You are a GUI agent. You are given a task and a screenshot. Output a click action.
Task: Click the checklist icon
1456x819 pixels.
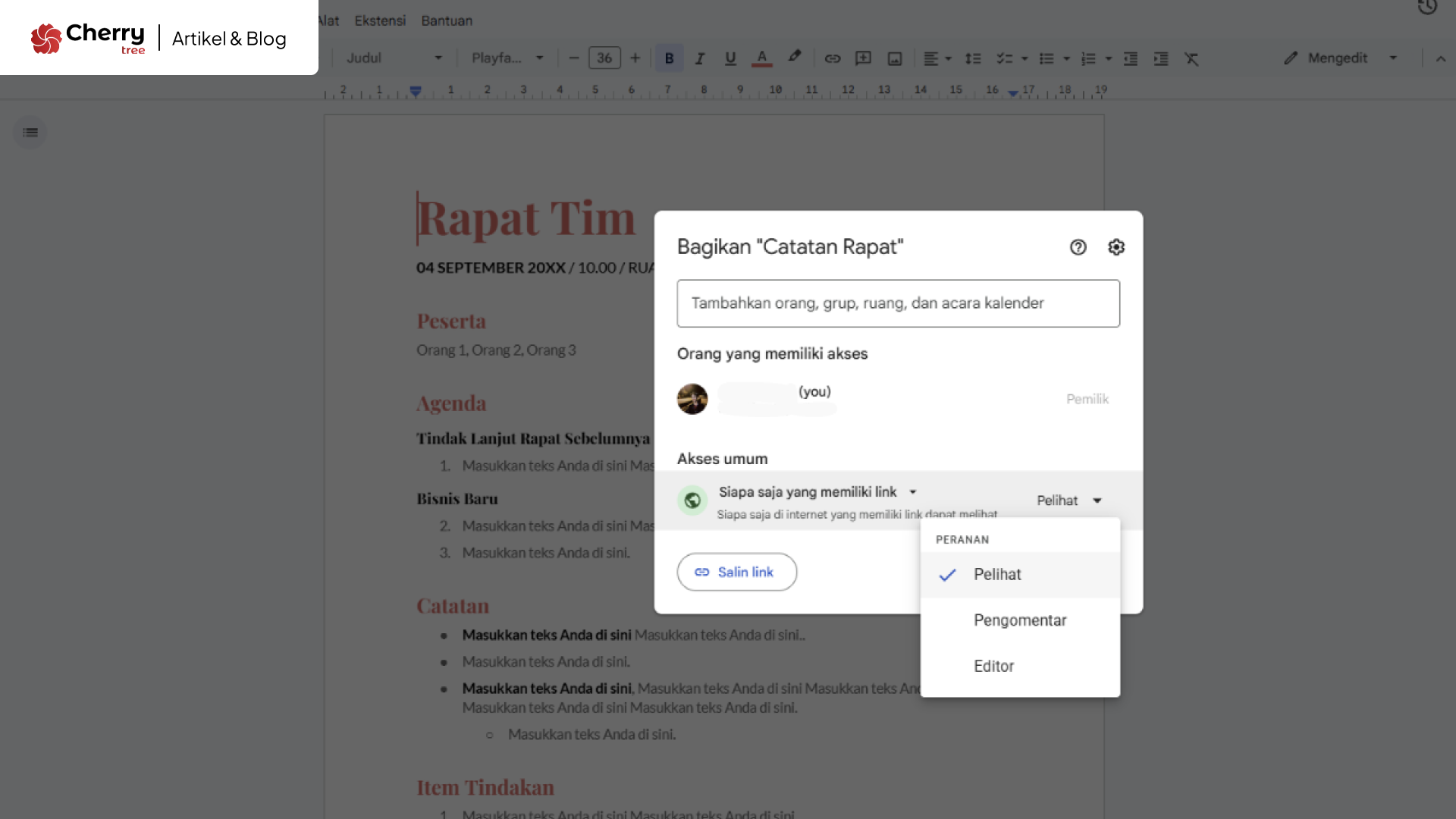(x=1004, y=58)
